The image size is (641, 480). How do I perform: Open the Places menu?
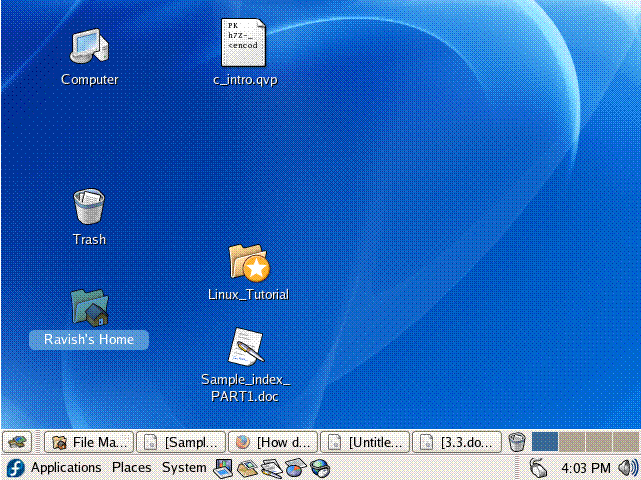click(131, 467)
